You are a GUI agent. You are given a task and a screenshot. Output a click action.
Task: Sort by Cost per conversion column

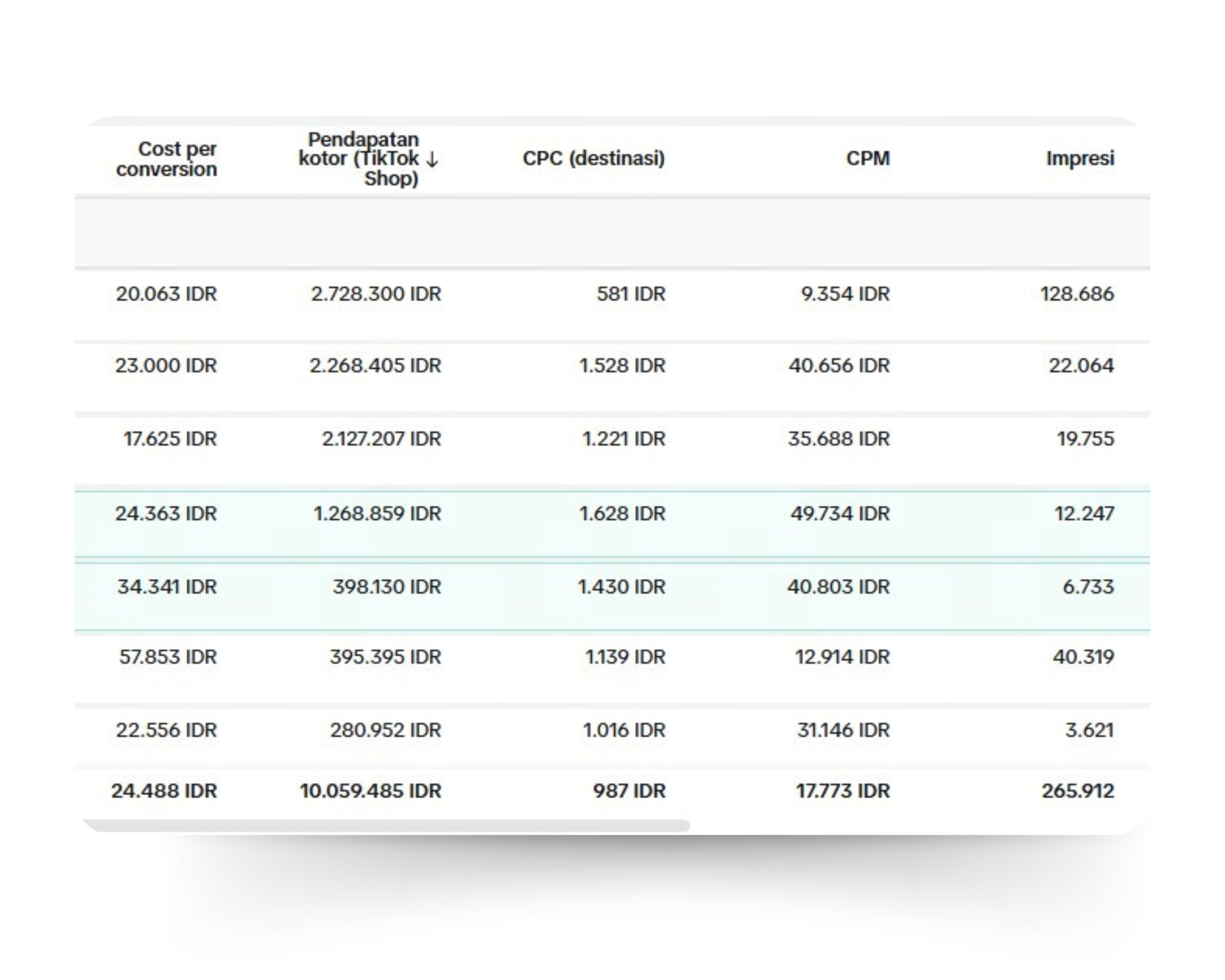(167, 159)
